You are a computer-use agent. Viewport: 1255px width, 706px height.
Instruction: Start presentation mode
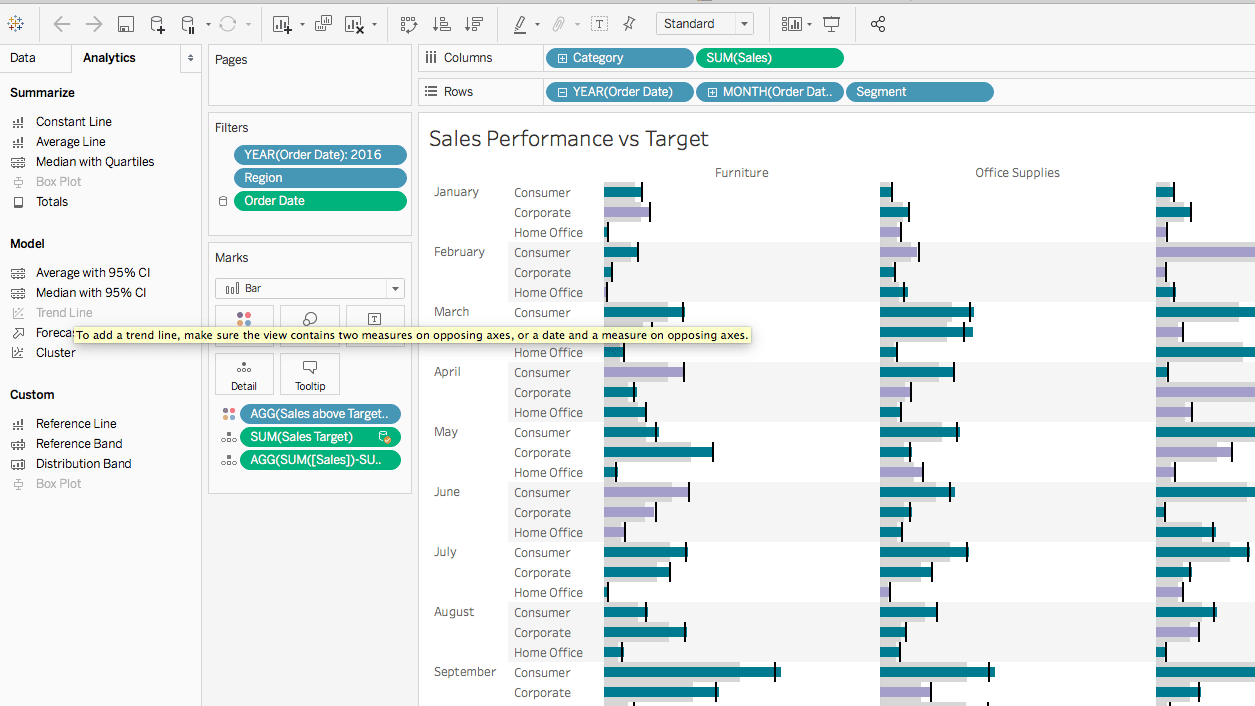click(832, 23)
